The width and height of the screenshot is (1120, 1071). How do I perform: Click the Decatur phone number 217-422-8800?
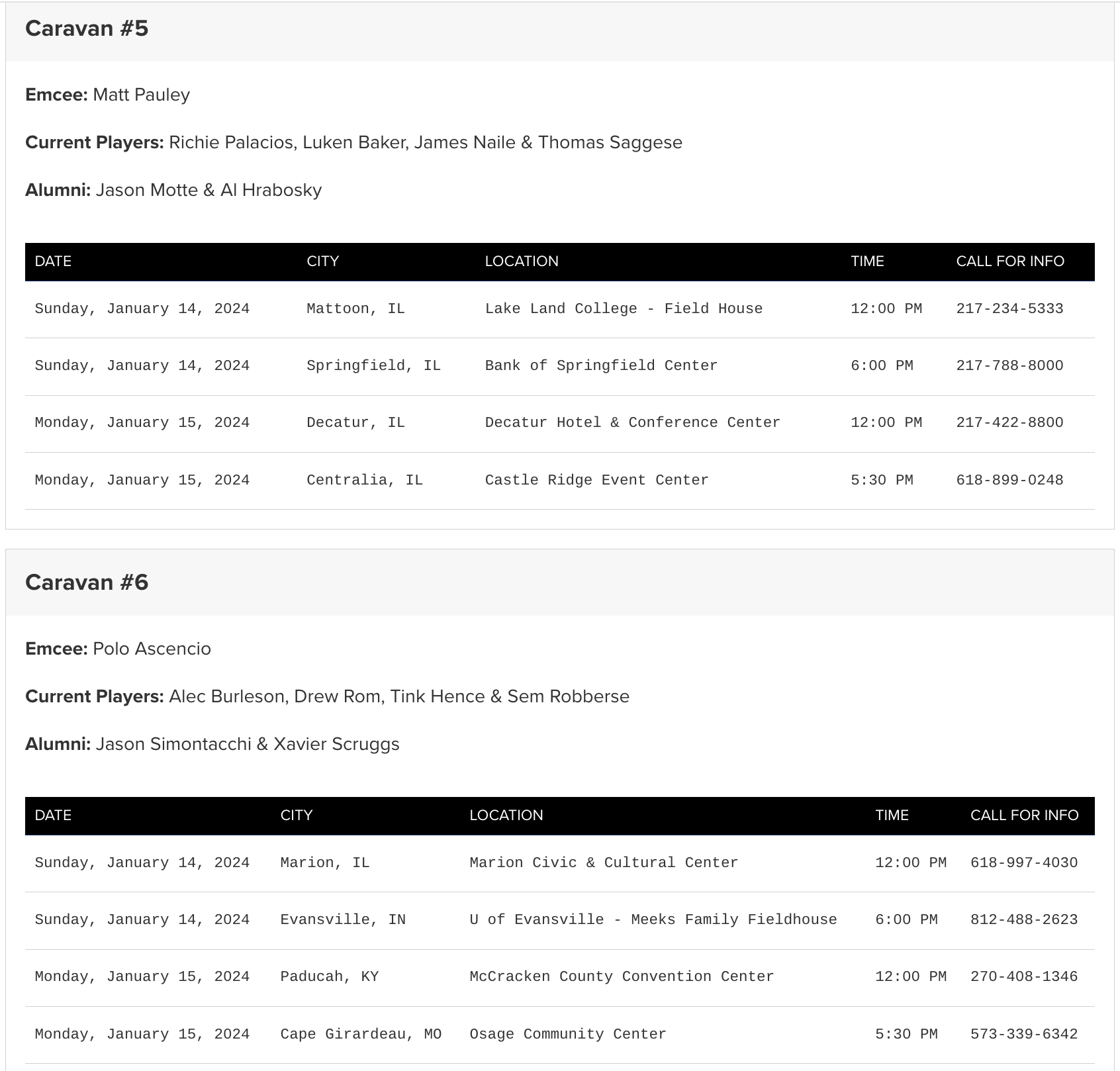tap(1009, 422)
